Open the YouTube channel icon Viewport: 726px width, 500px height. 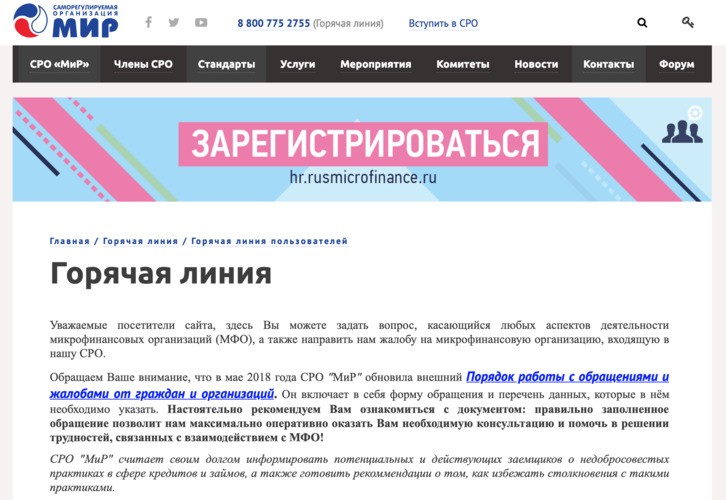[201, 22]
